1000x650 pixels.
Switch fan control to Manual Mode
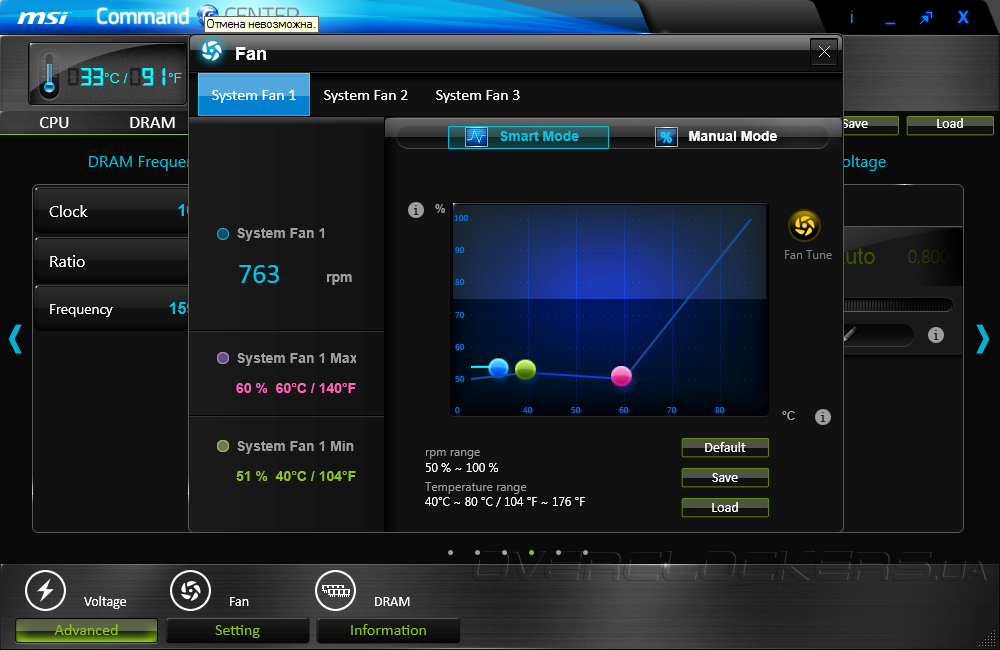coord(715,136)
